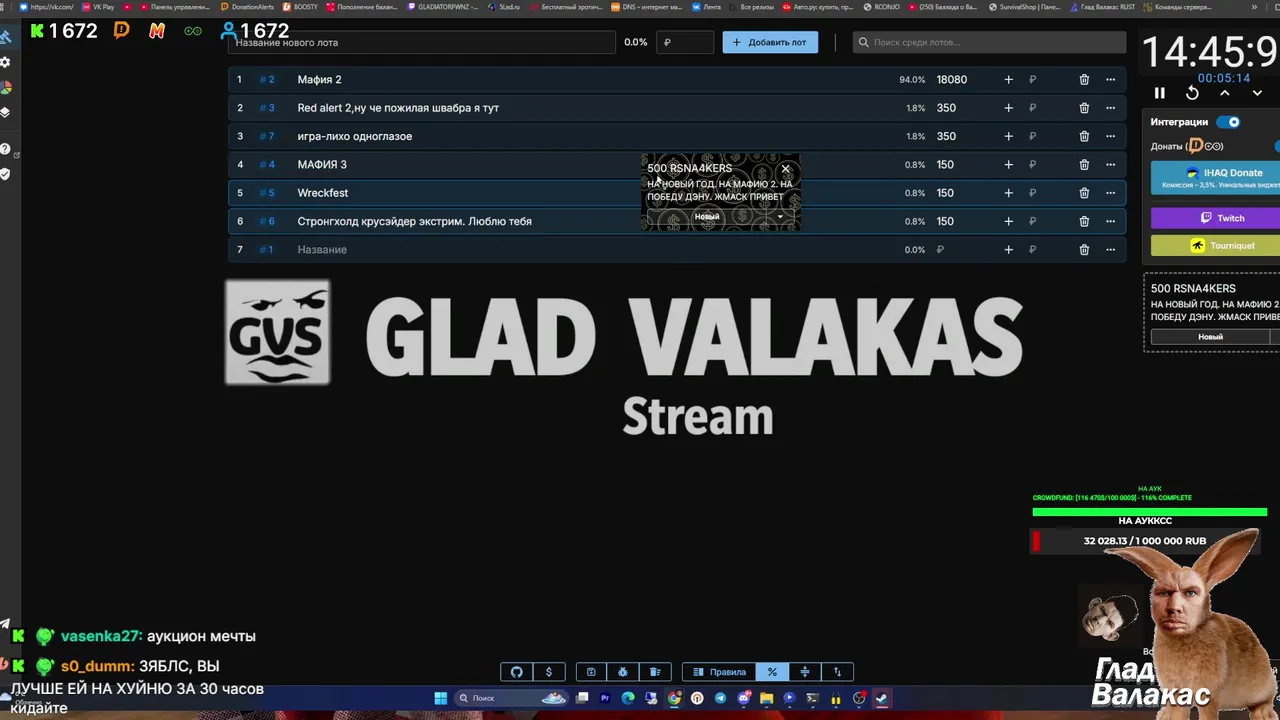Open Telegram from the taskbar
The height and width of the screenshot is (720, 1280).
pyautogui.click(x=720, y=698)
